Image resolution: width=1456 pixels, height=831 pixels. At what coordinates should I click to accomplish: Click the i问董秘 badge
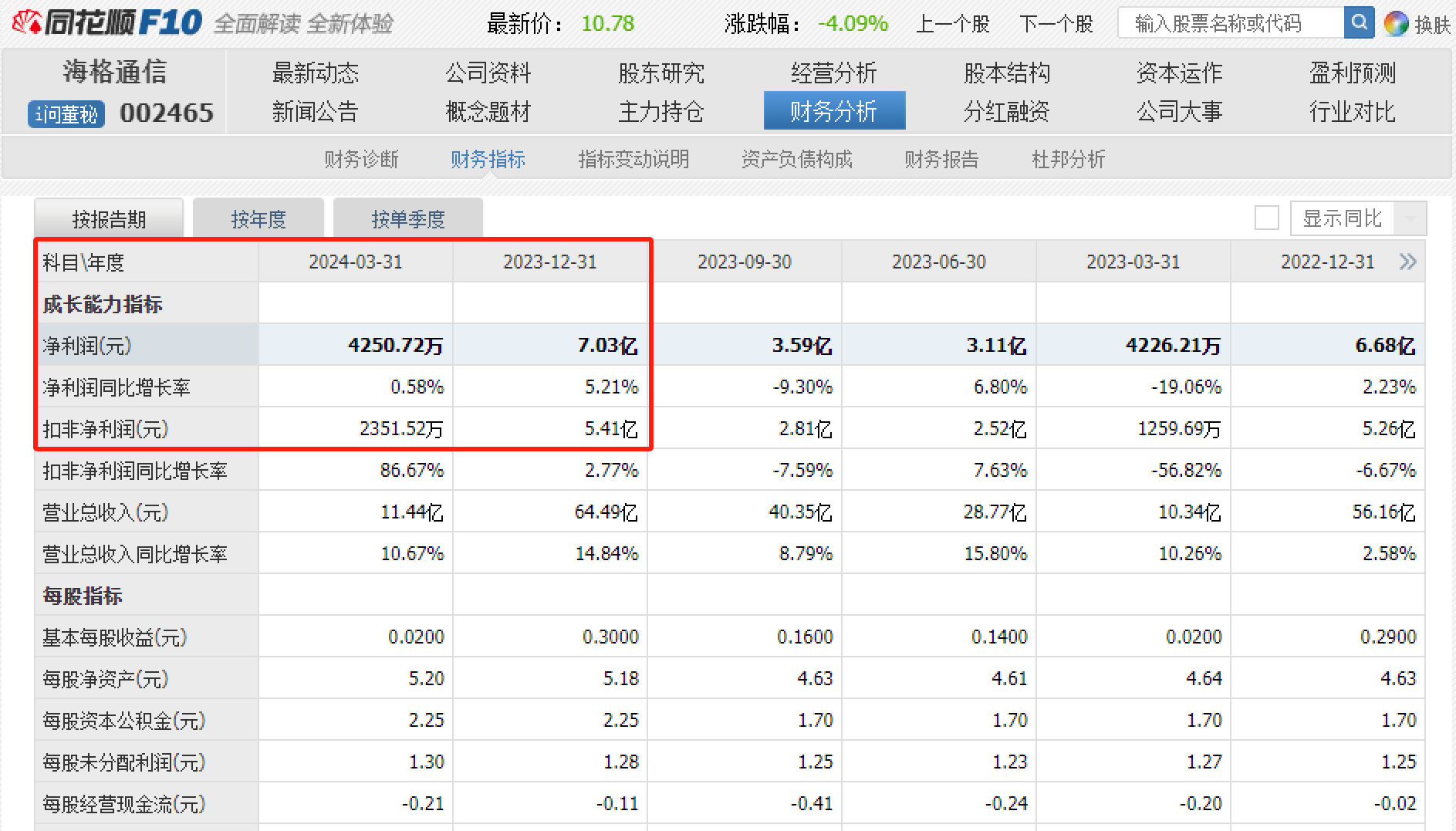pyautogui.click(x=66, y=113)
